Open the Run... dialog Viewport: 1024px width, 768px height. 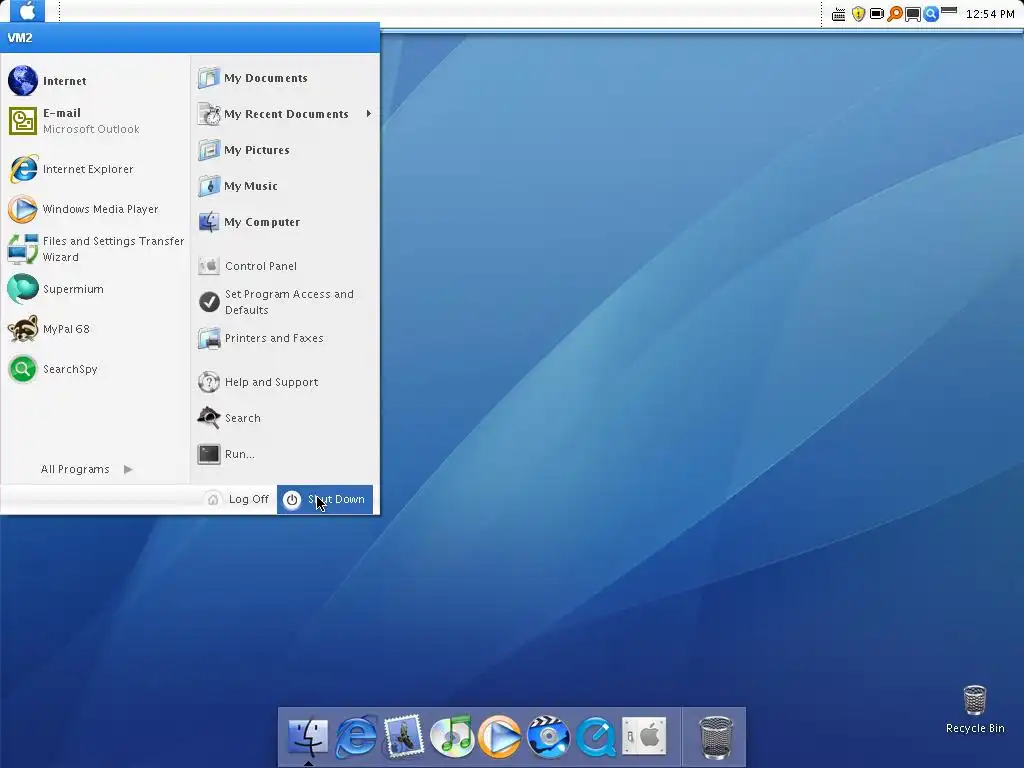285,454
